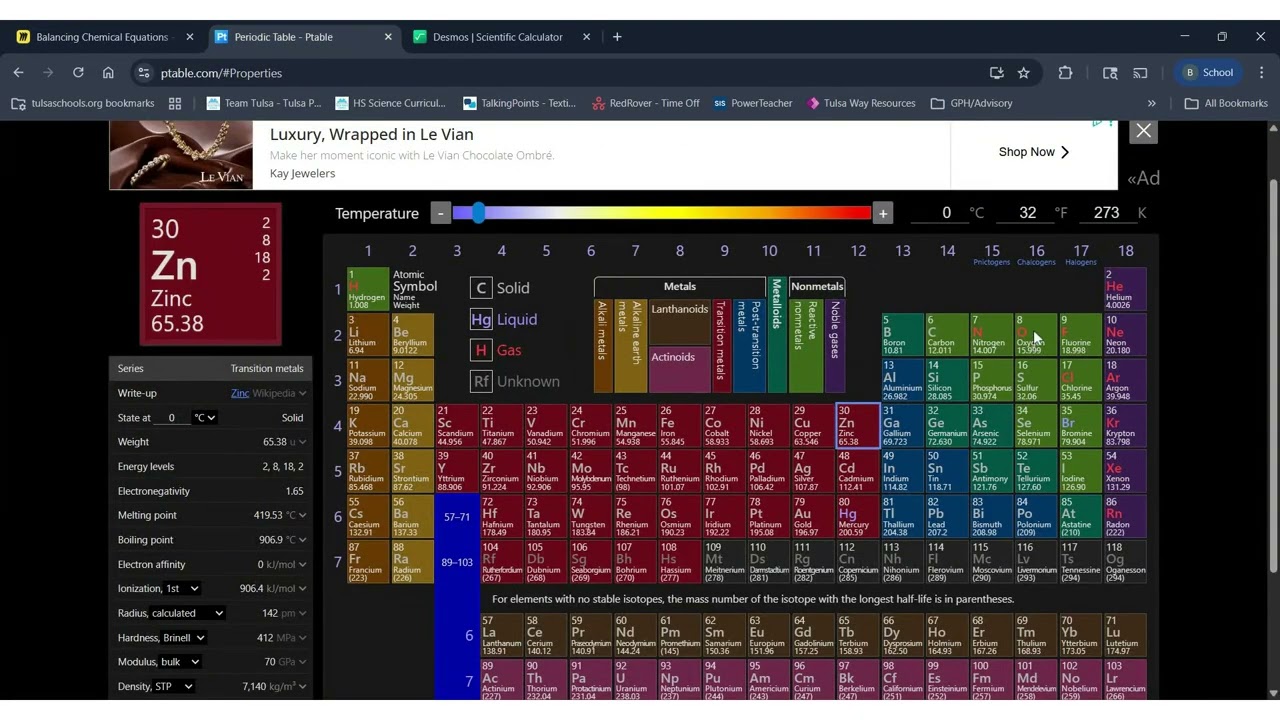Open the bookmark apps grid icon
The width and height of the screenshot is (1280, 720).
click(175, 103)
